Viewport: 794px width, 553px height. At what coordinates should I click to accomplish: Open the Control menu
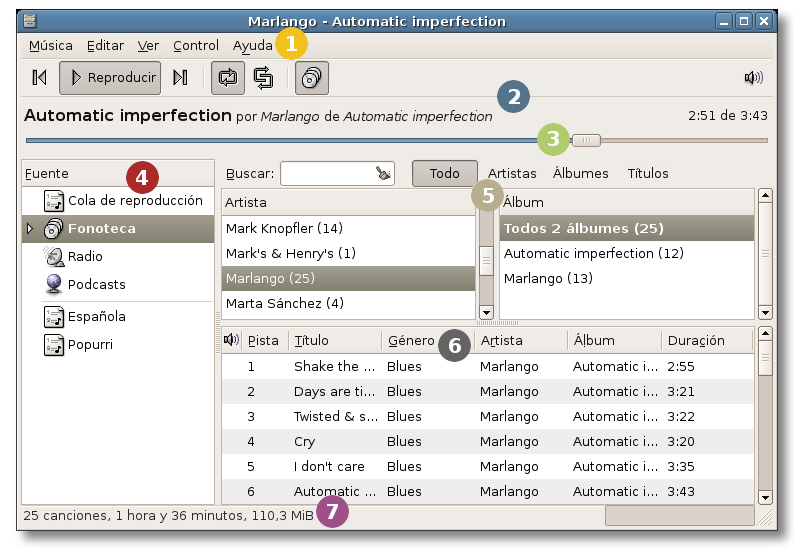click(195, 45)
